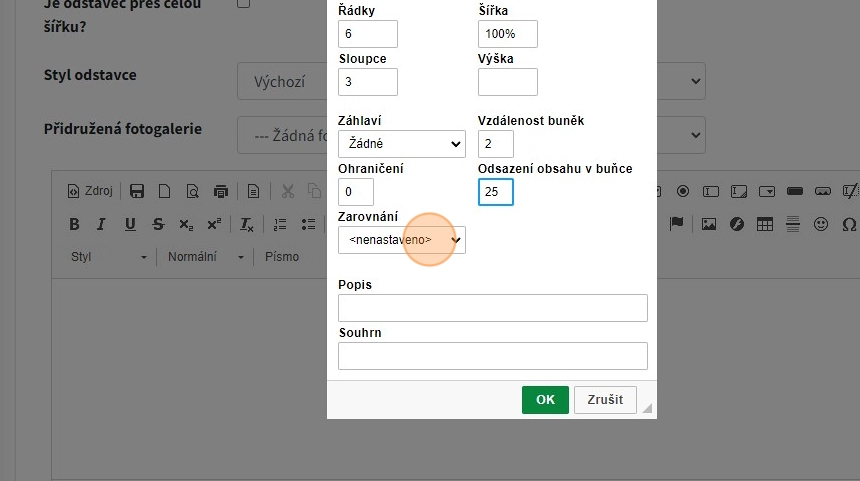Click the Anchor flag icon
This screenshot has height=481, width=860.
pos(676,224)
